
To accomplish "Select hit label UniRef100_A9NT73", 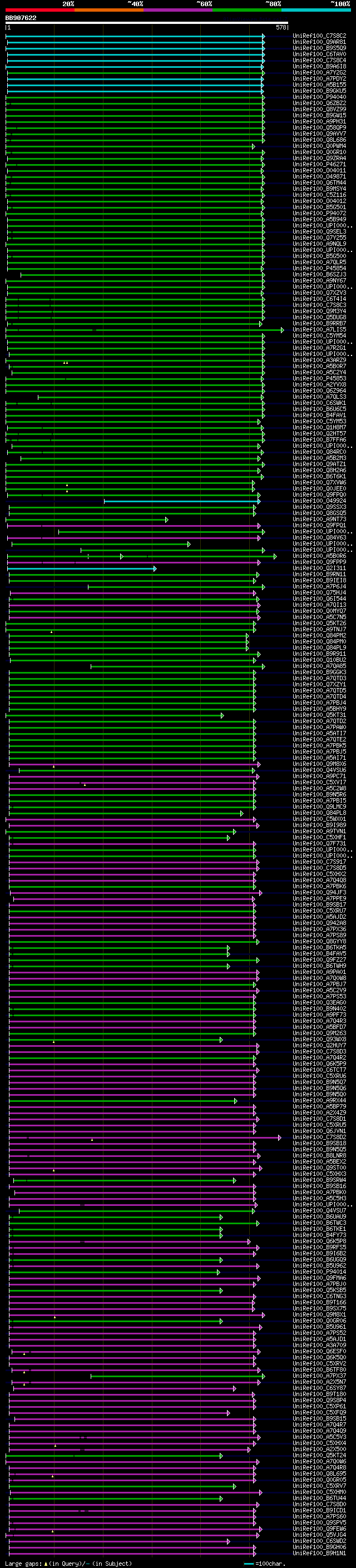I will pos(319,519).
